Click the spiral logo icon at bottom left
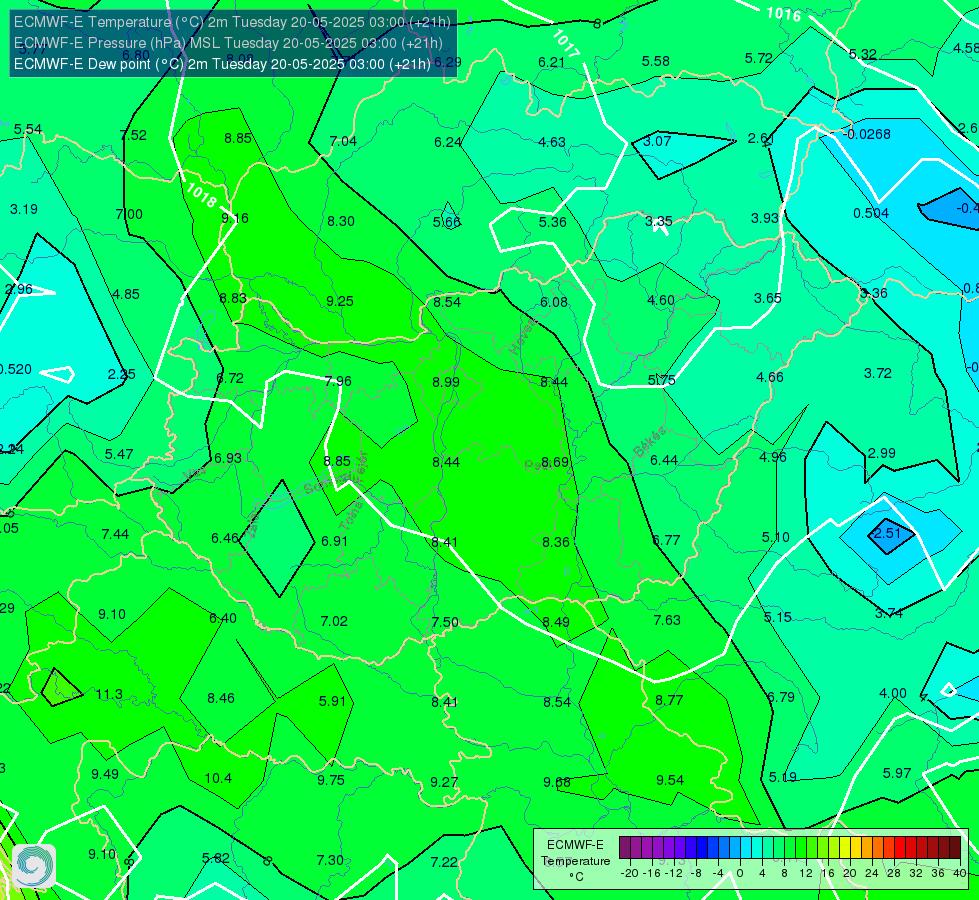 pyautogui.click(x=34, y=866)
